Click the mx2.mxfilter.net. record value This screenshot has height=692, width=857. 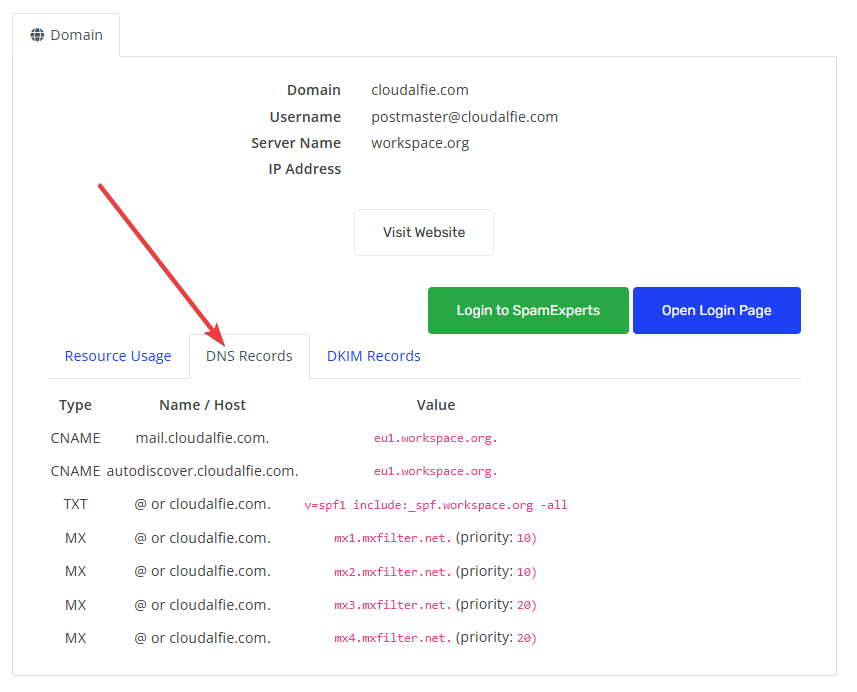click(x=393, y=572)
